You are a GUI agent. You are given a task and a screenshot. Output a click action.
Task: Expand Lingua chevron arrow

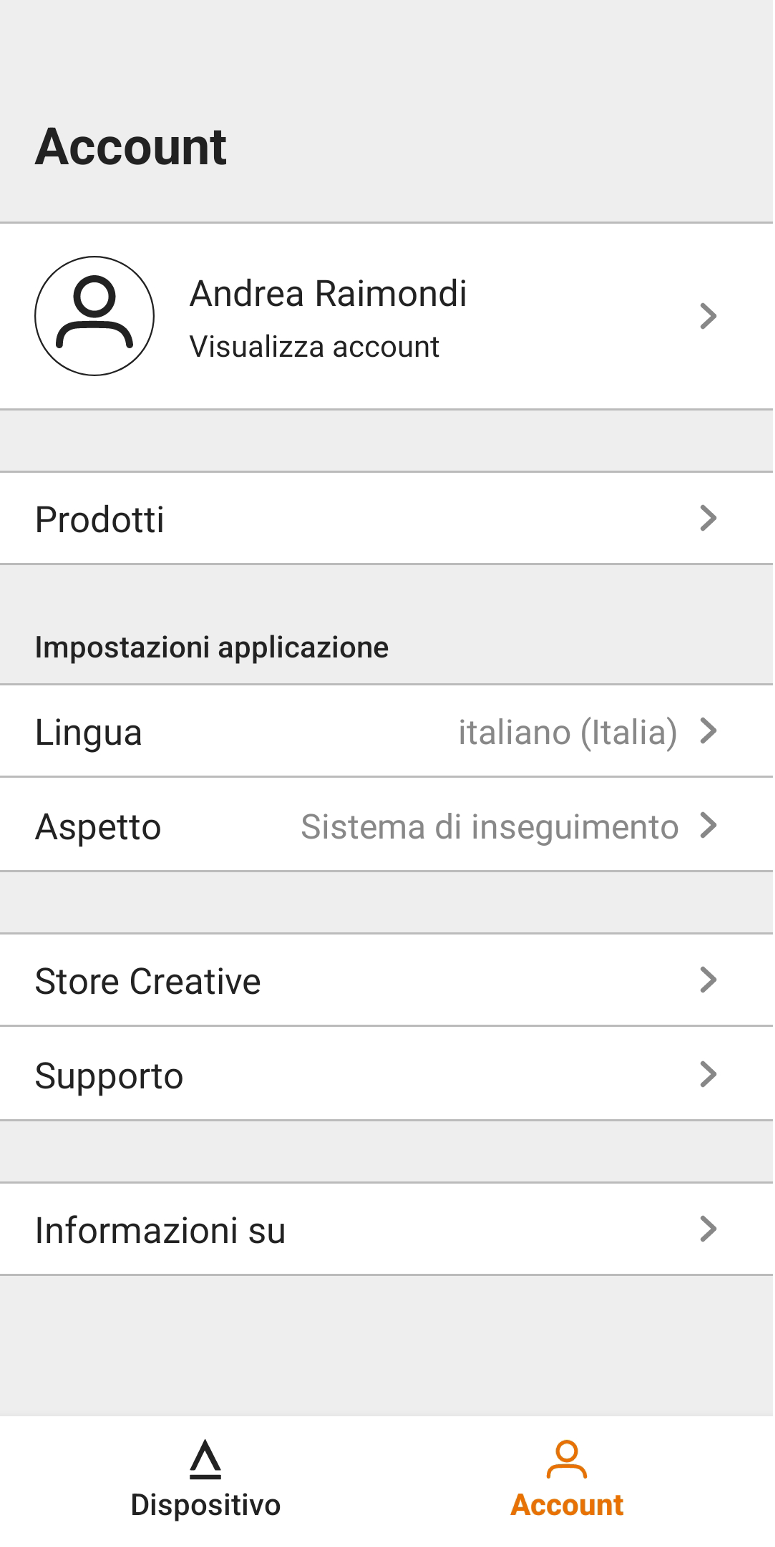point(708,731)
